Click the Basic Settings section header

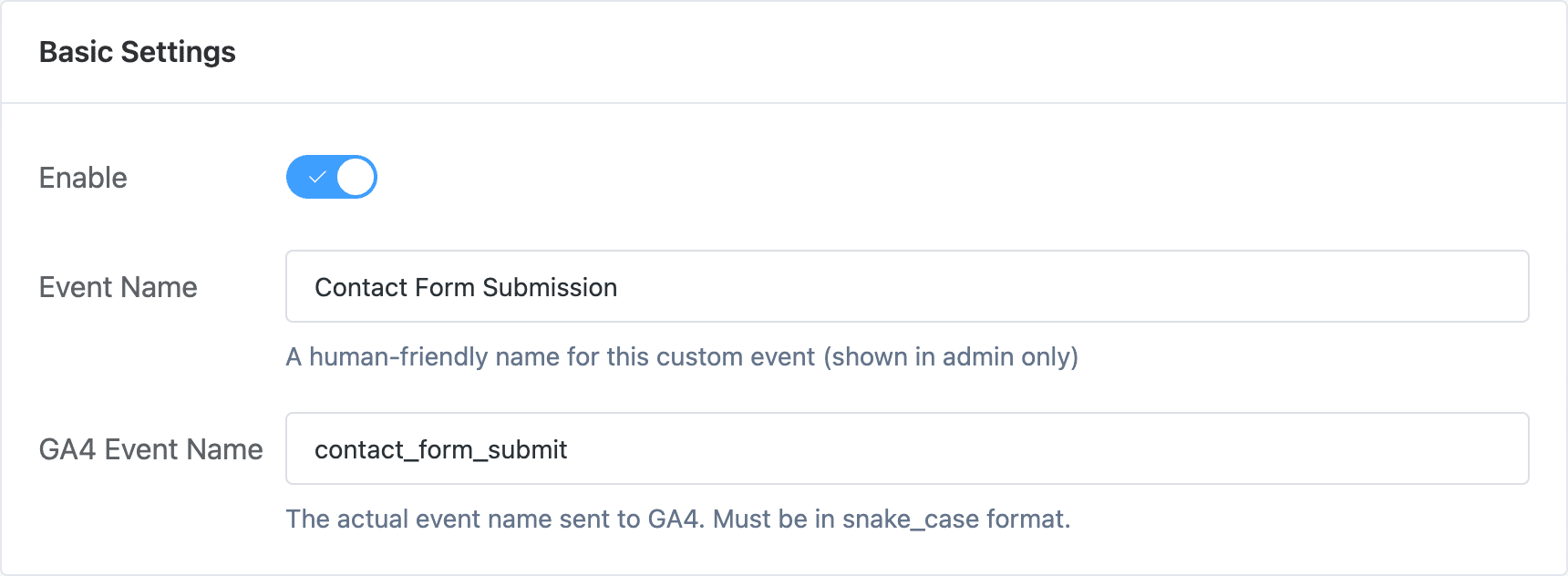click(x=137, y=52)
